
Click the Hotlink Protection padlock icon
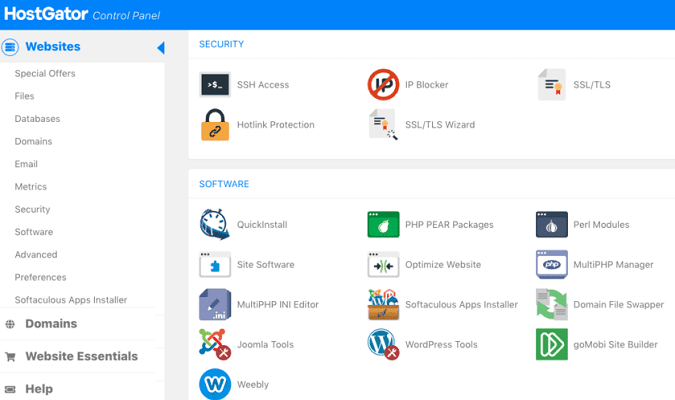215,124
